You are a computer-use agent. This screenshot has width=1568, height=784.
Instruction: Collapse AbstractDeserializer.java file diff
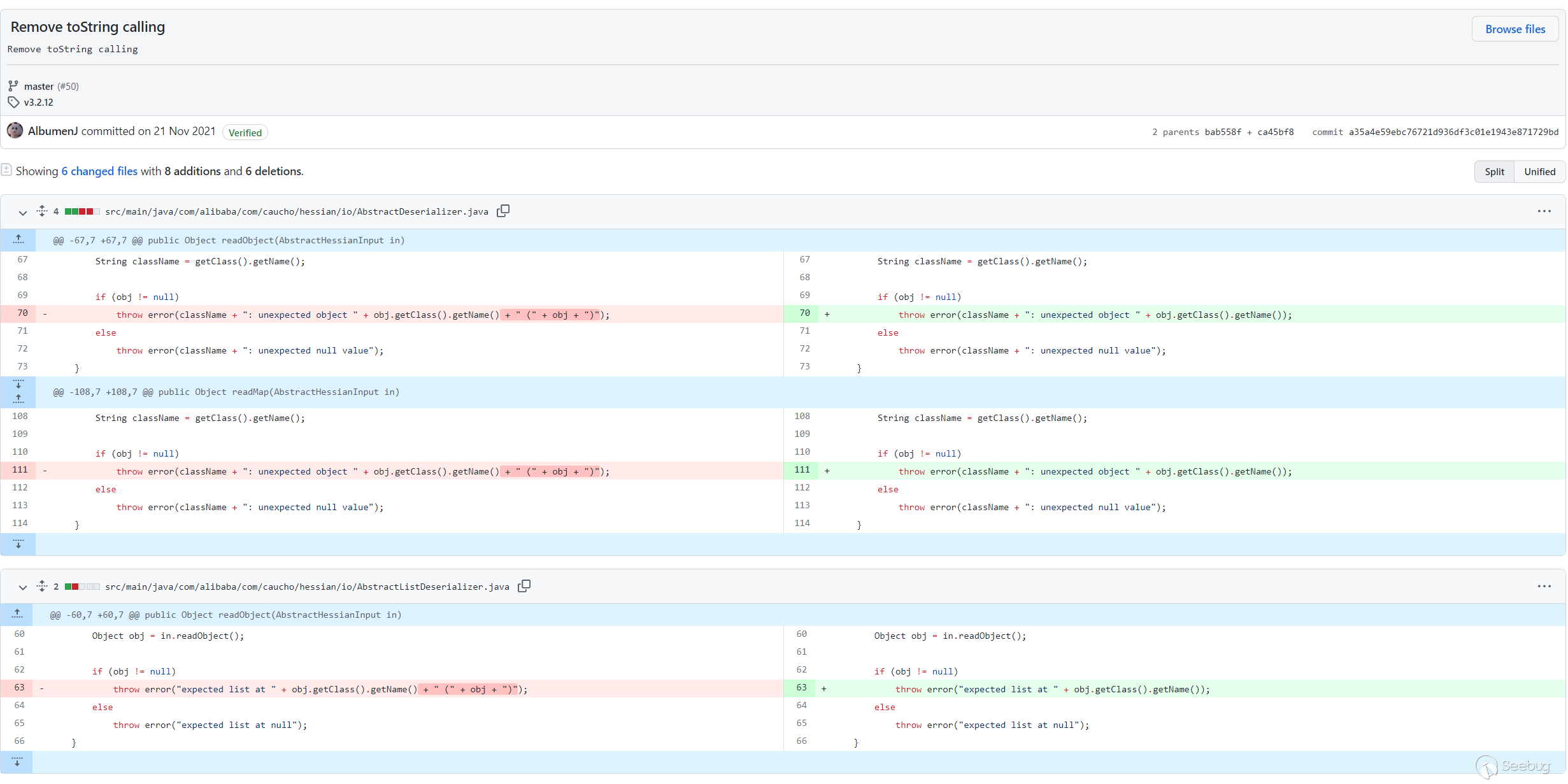click(x=23, y=212)
